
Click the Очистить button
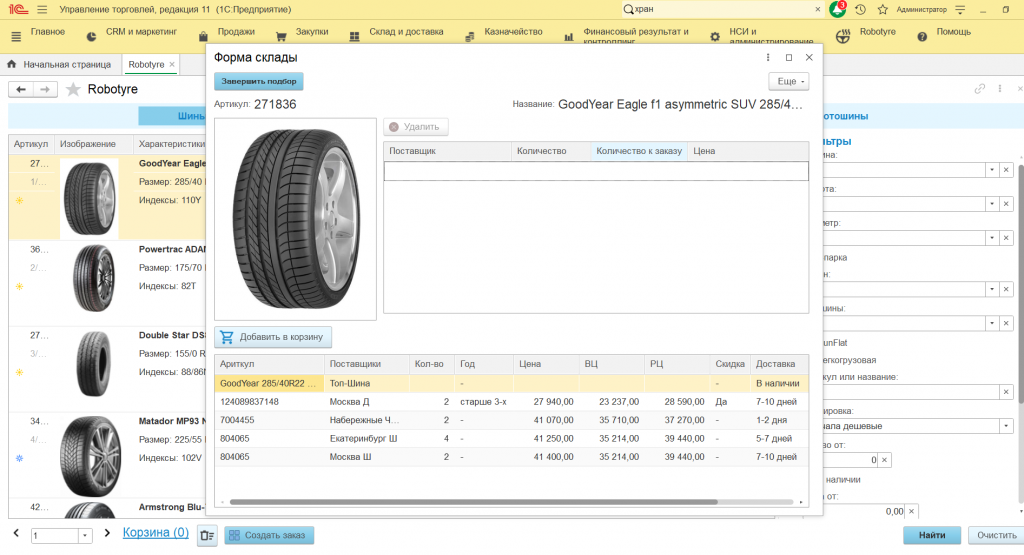tap(997, 535)
